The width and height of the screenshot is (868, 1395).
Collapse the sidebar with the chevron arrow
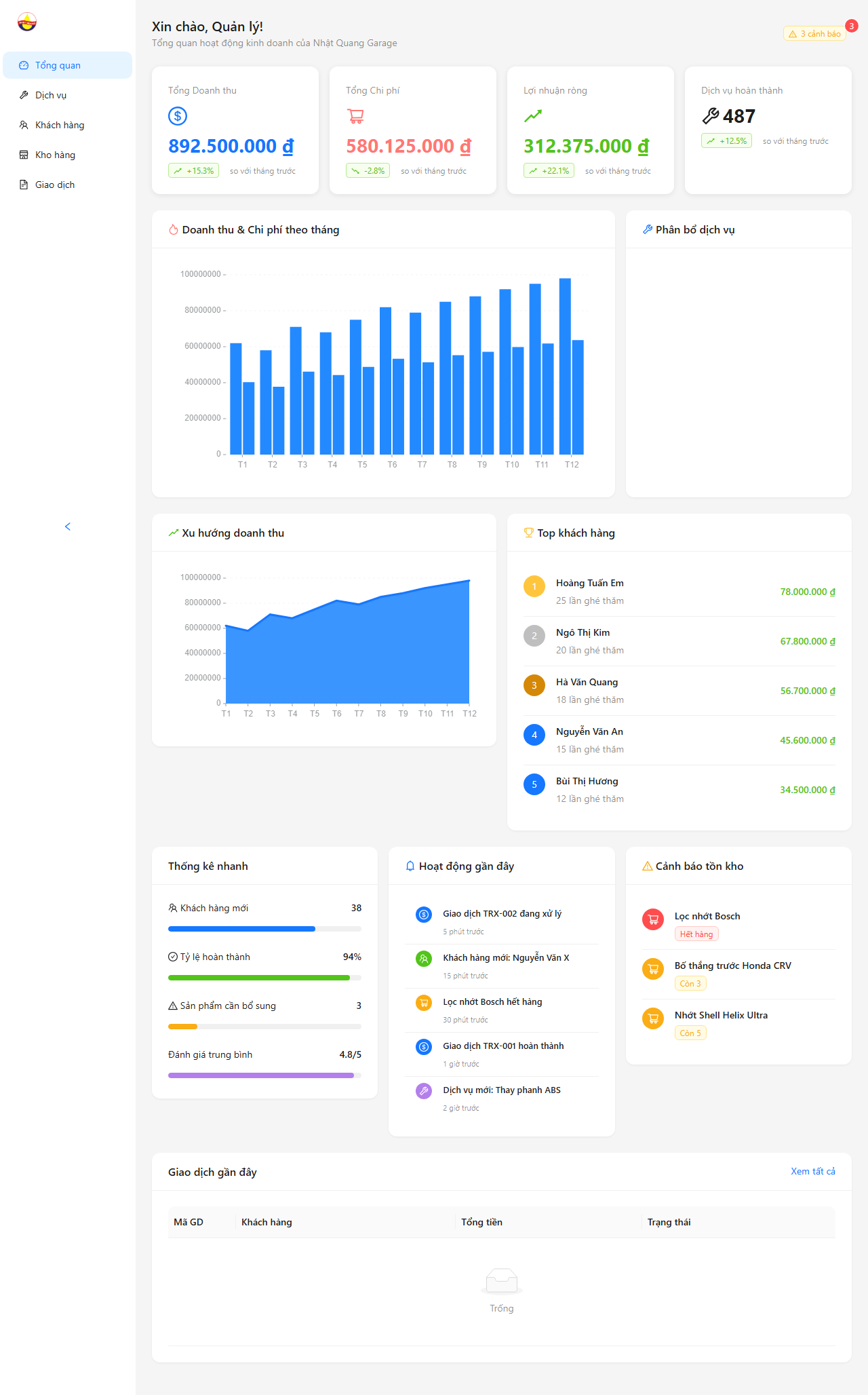pyautogui.click(x=68, y=527)
